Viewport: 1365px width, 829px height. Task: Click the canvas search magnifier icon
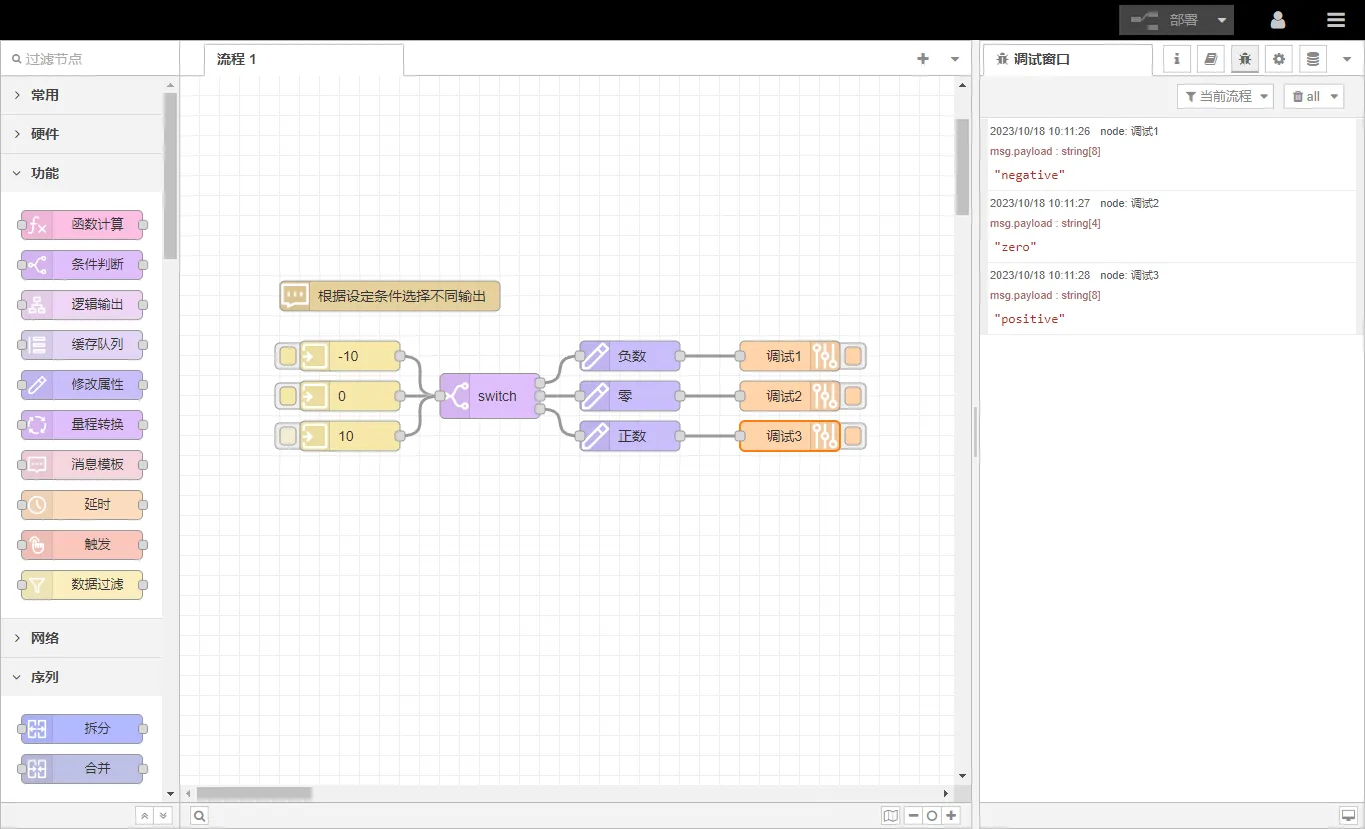[x=199, y=816]
